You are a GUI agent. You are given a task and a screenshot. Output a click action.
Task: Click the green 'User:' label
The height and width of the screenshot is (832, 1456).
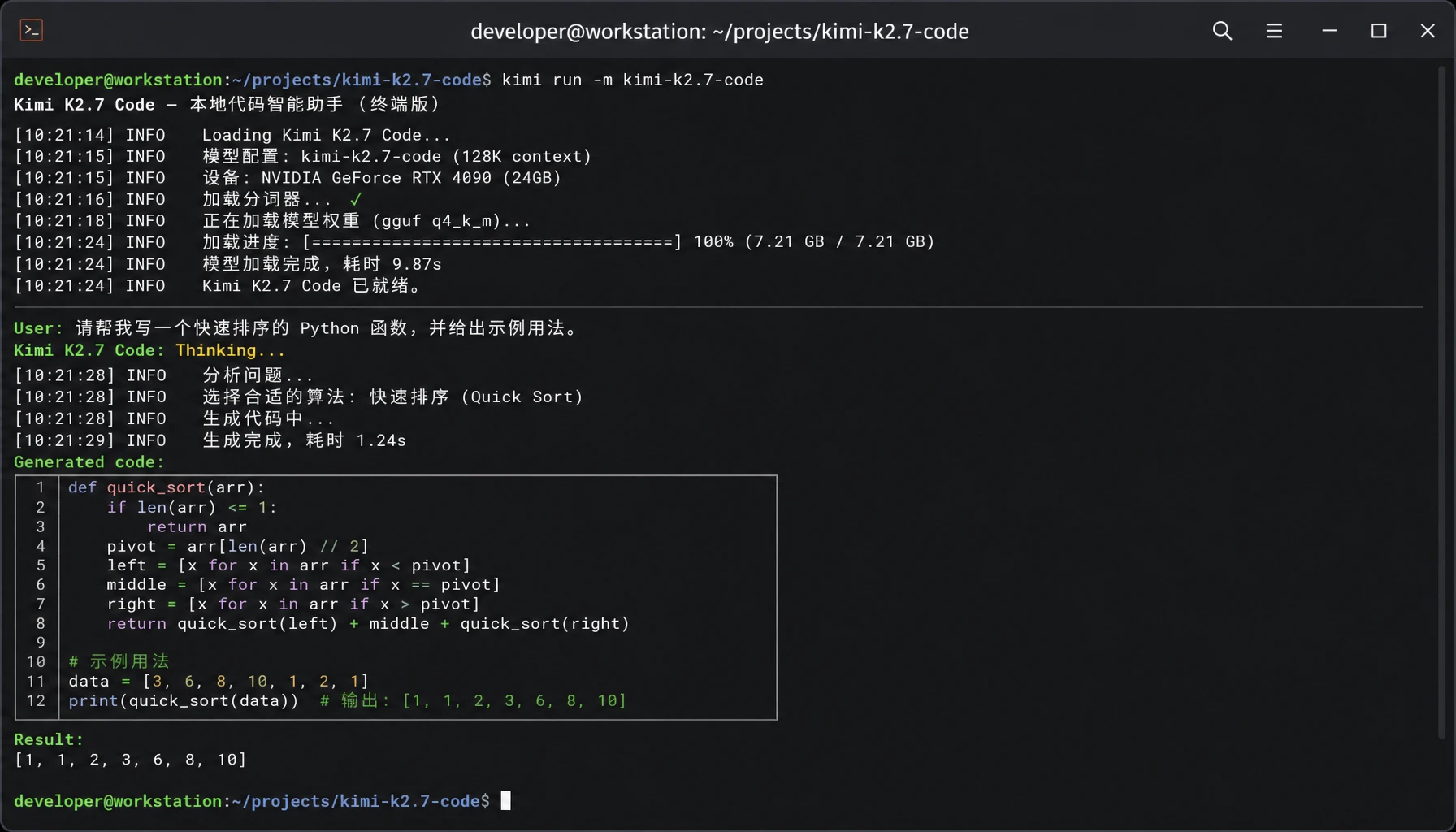(38, 328)
